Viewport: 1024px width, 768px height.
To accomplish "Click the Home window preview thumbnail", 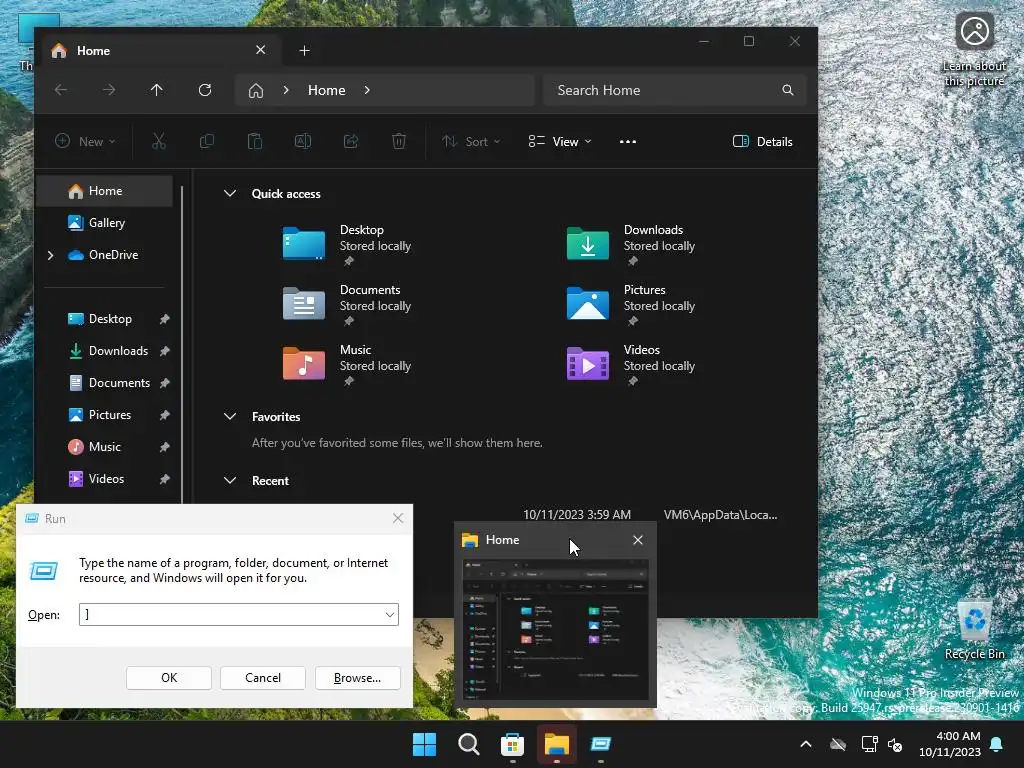I will pos(555,630).
